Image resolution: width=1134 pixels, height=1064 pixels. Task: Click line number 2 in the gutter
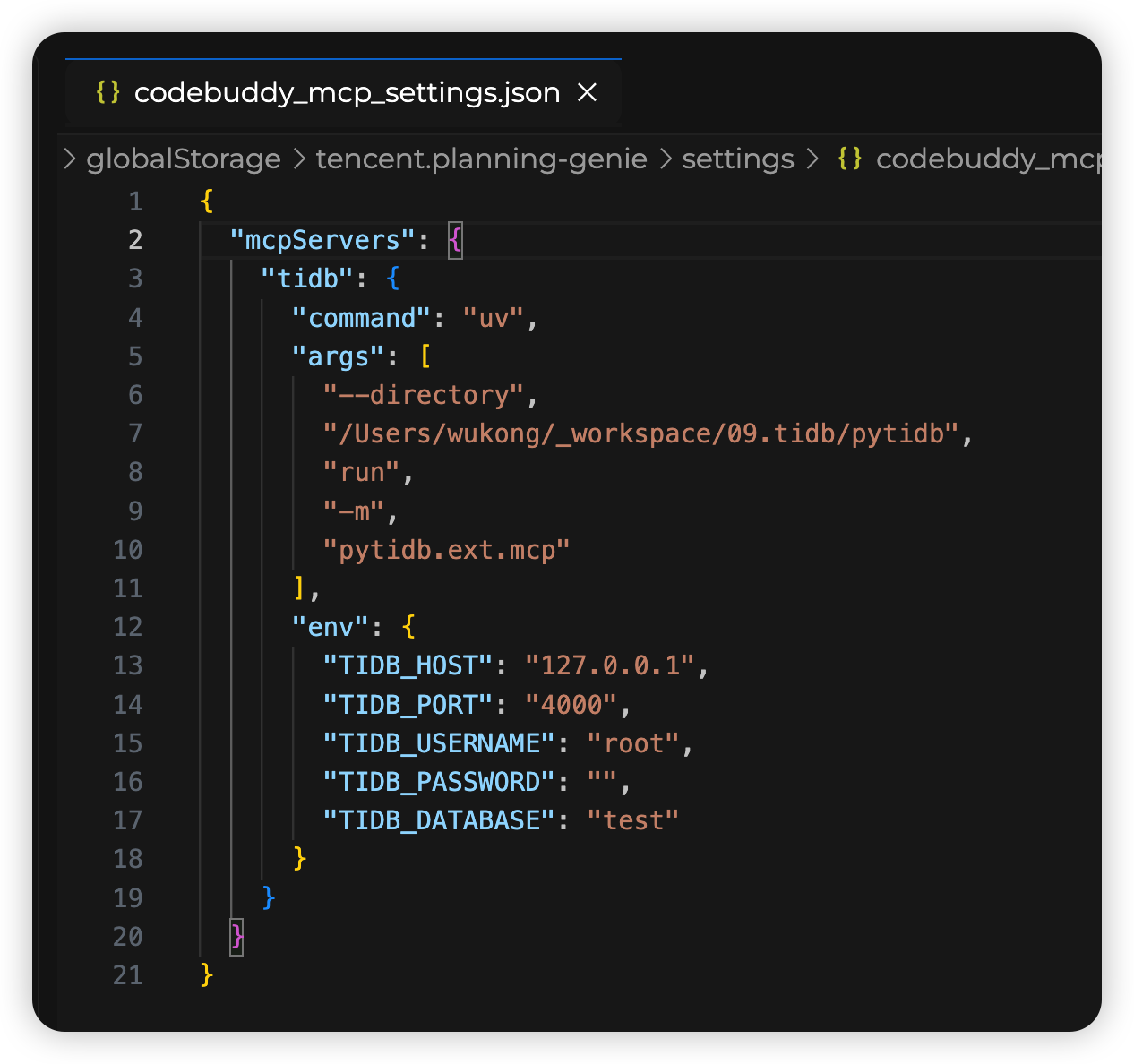pyautogui.click(x=135, y=240)
